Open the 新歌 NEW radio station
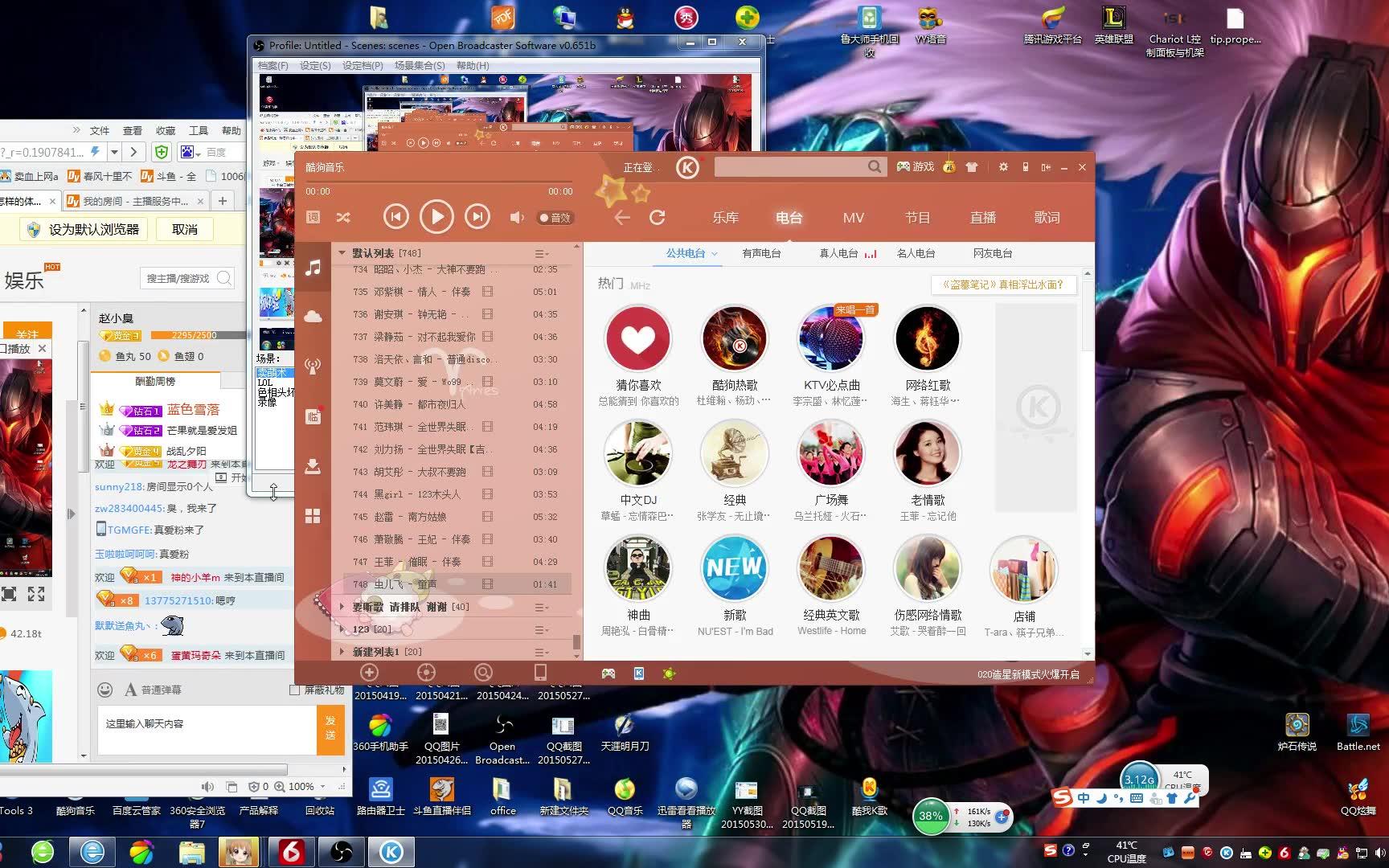 (x=735, y=569)
